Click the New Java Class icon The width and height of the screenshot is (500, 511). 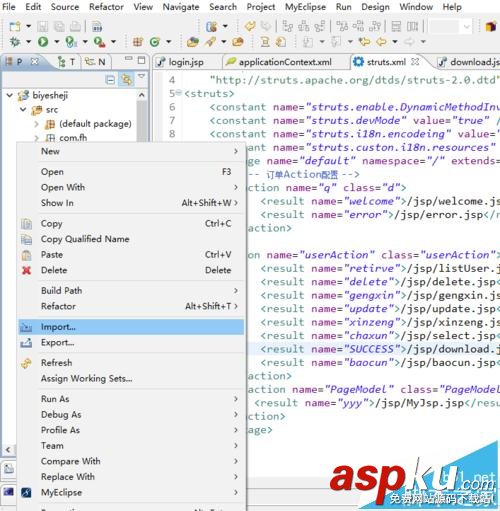tap(155, 42)
